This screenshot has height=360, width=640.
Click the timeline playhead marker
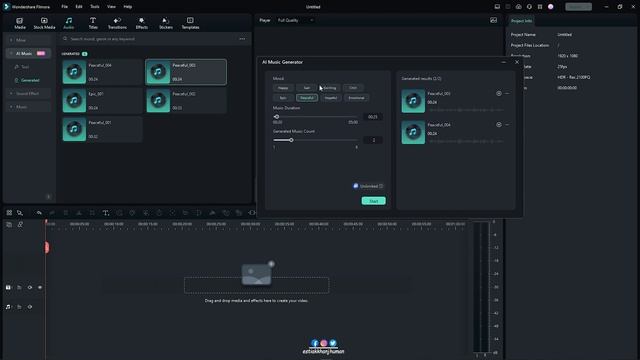click(47, 247)
